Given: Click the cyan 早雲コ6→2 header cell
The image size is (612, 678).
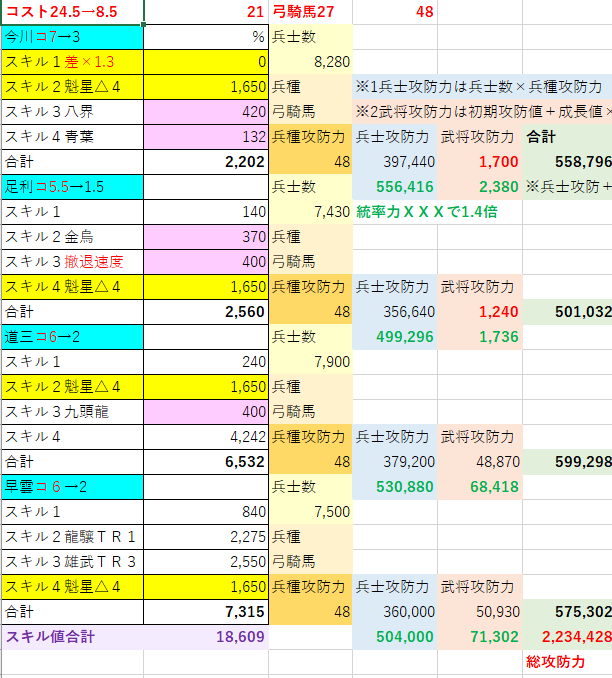Looking at the screenshot, I should (72, 487).
